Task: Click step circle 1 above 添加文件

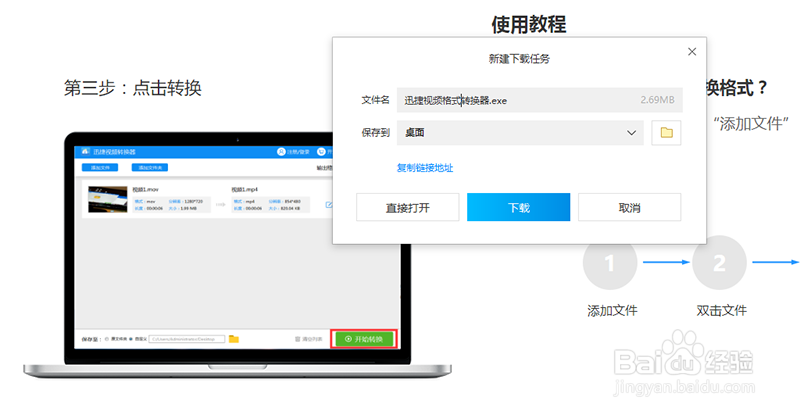Action: (610, 263)
